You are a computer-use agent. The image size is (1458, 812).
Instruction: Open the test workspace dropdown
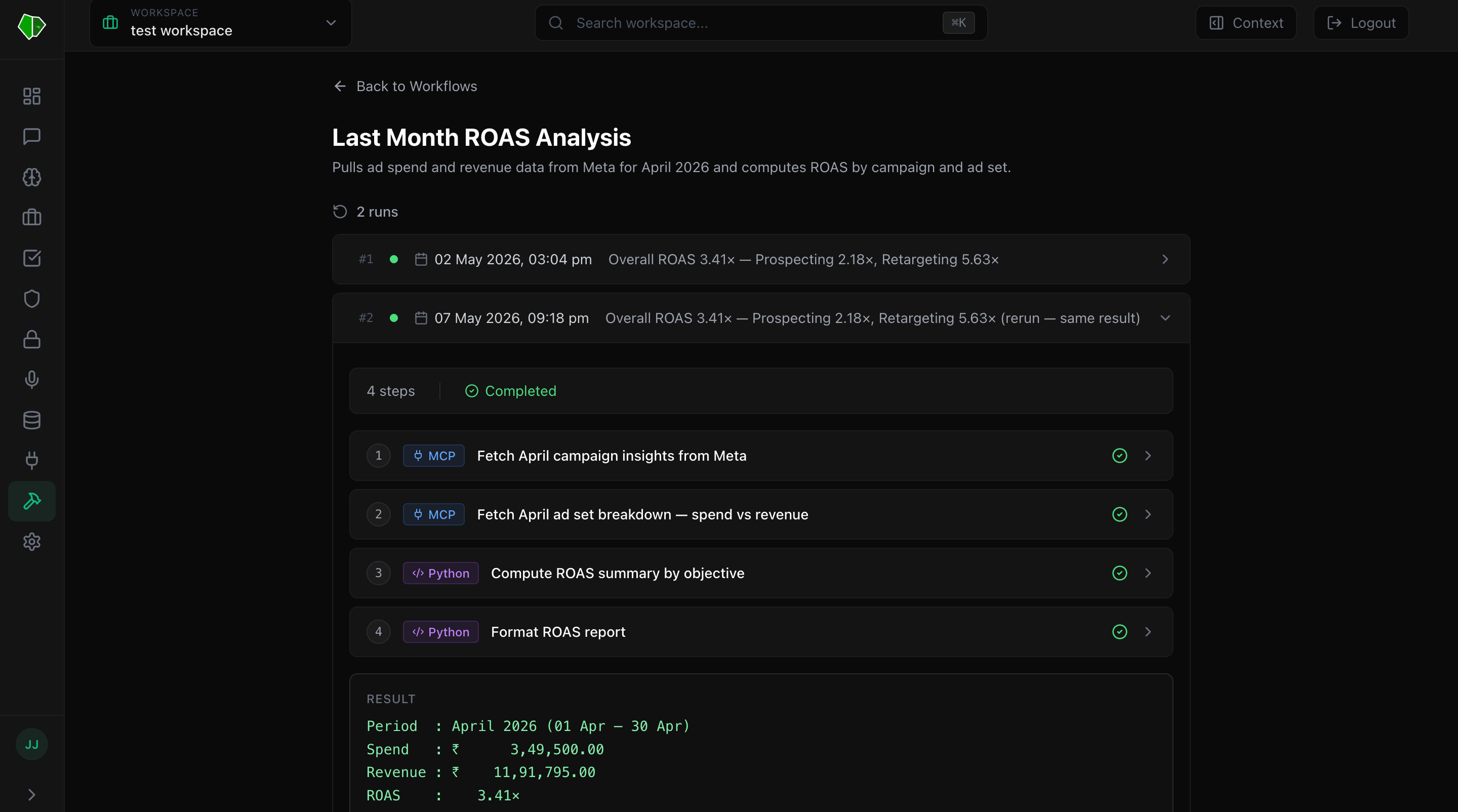(221, 23)
